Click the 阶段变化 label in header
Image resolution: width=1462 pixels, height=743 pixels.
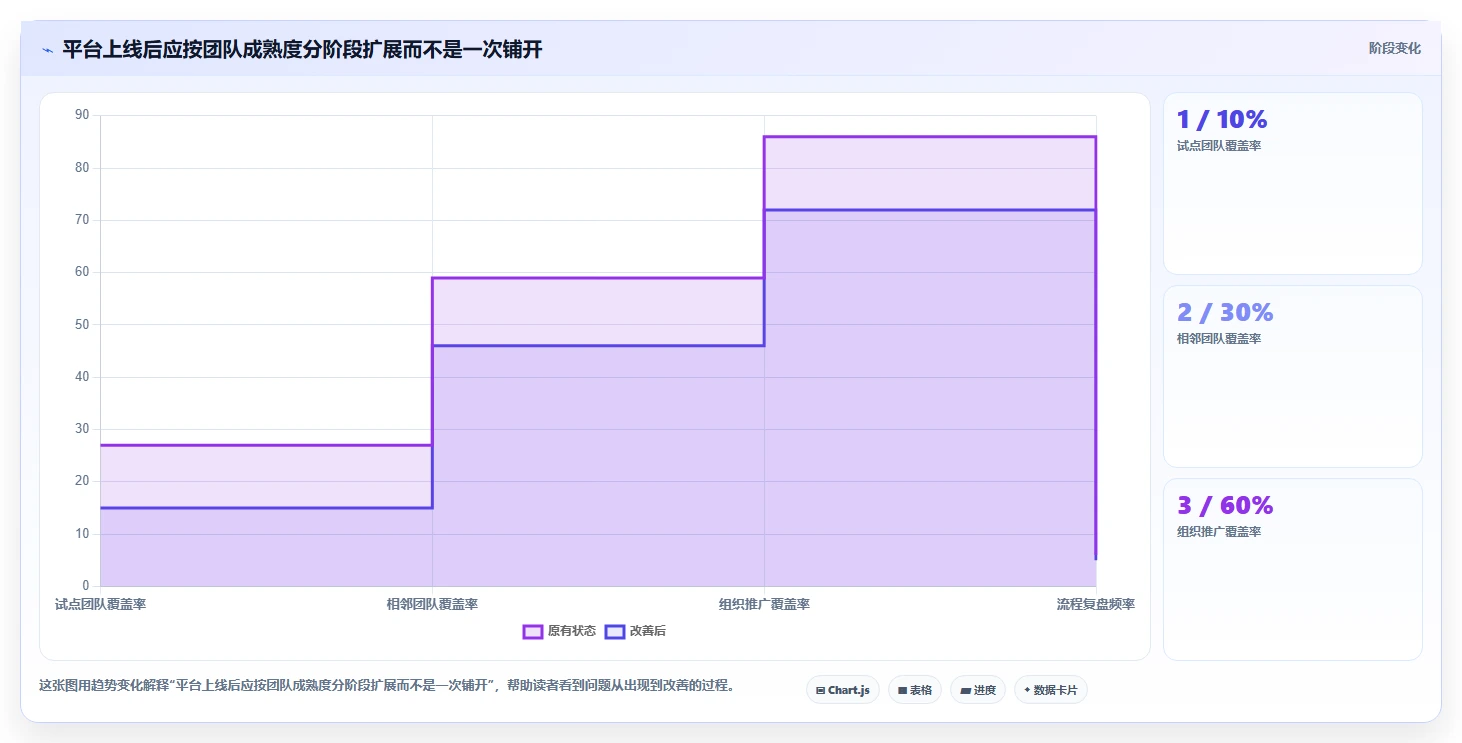click(1395, 48)
